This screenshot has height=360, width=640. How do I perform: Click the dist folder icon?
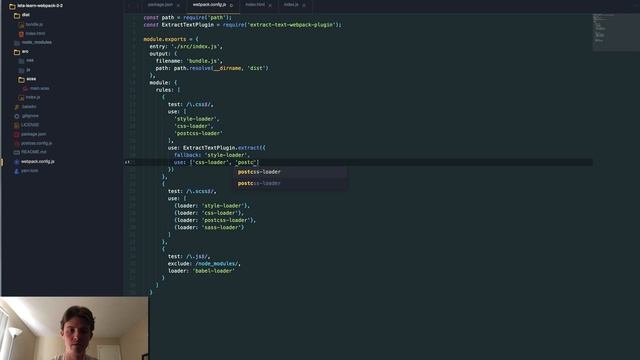[17, 16]
